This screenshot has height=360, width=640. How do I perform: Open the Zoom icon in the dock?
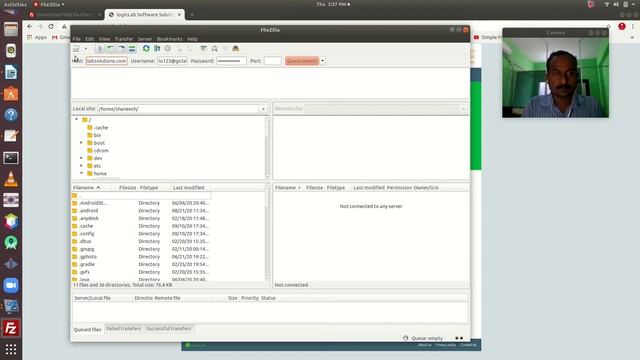(11, 285)
